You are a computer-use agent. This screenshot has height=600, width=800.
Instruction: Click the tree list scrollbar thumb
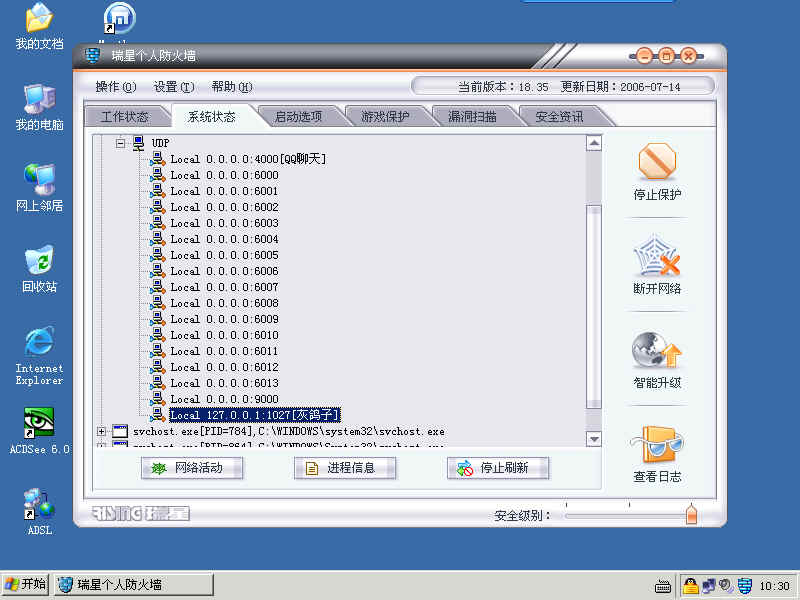coord(594,307)
